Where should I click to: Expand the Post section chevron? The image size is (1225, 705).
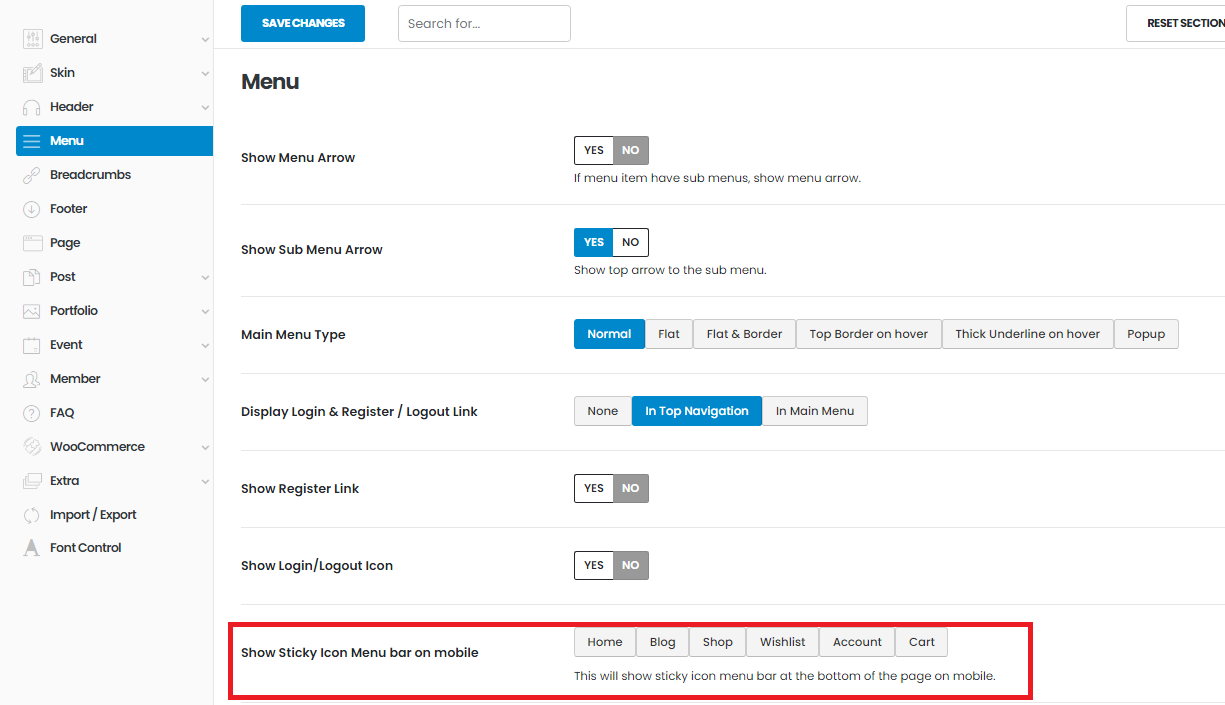[x=205, y=278]
